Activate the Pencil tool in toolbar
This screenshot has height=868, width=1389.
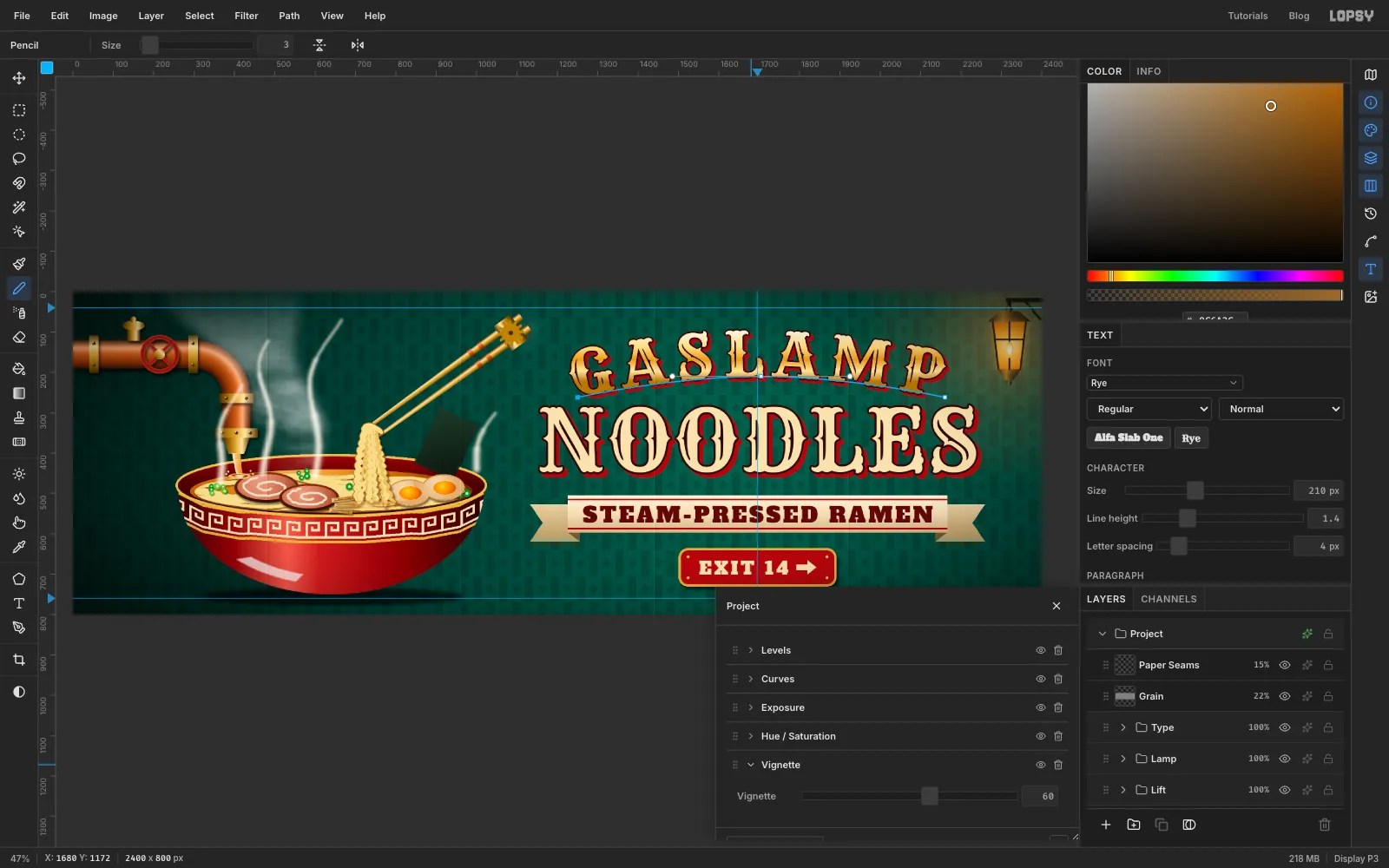tap(19, 288)
